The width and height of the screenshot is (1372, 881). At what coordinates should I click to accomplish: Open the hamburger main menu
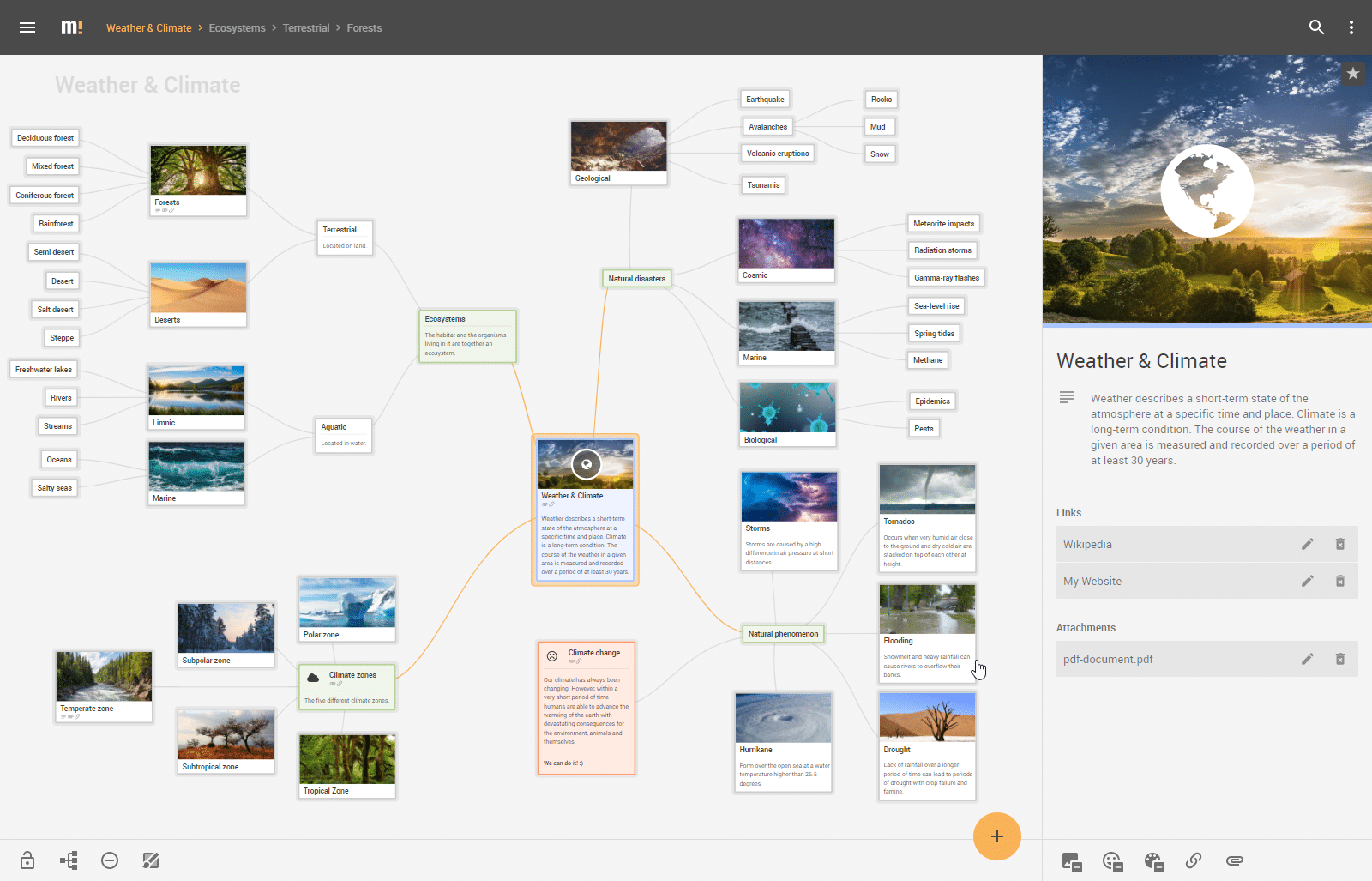[27, 27]
